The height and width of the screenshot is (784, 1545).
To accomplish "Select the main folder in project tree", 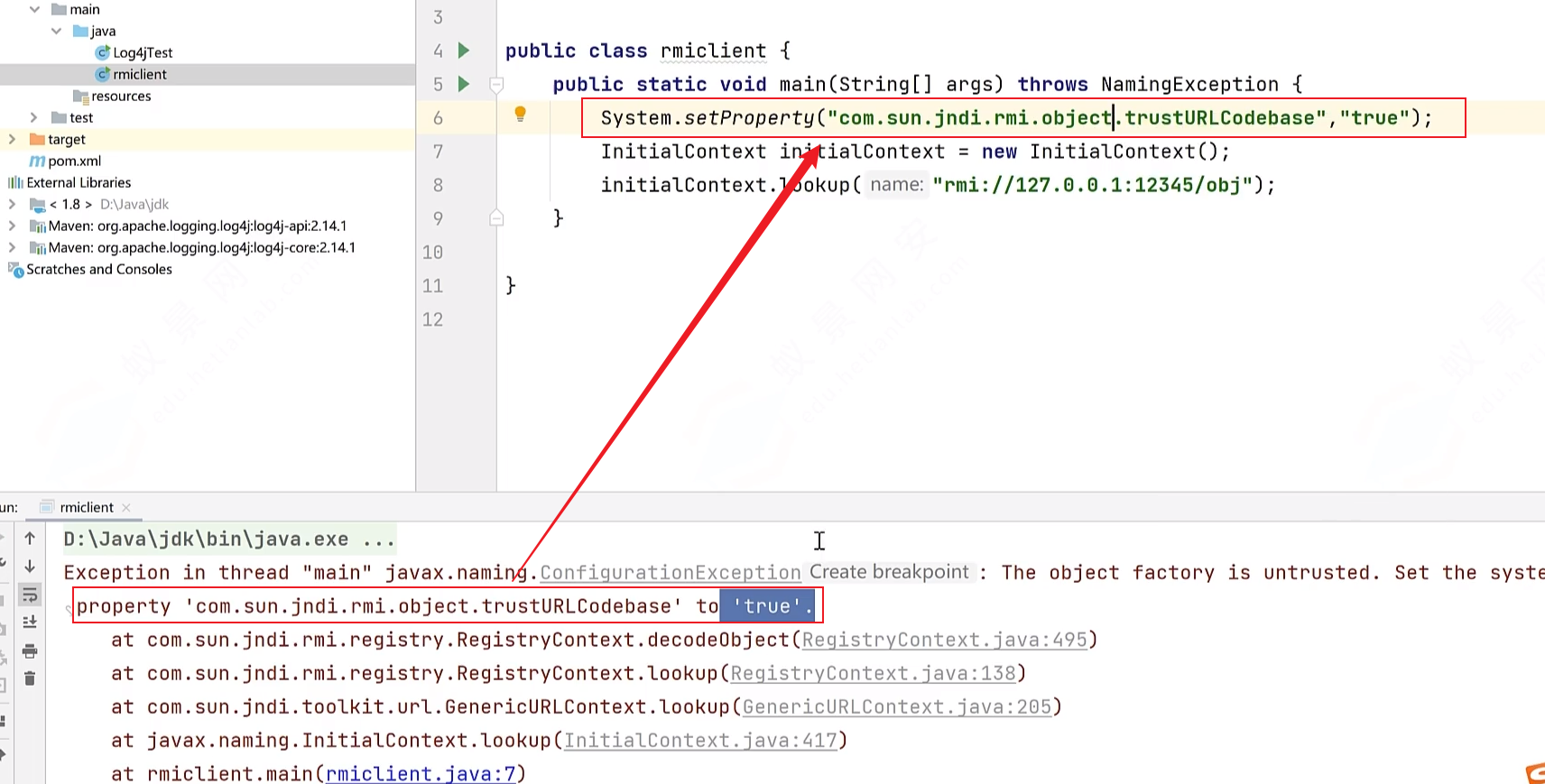I will click(85, 9).
